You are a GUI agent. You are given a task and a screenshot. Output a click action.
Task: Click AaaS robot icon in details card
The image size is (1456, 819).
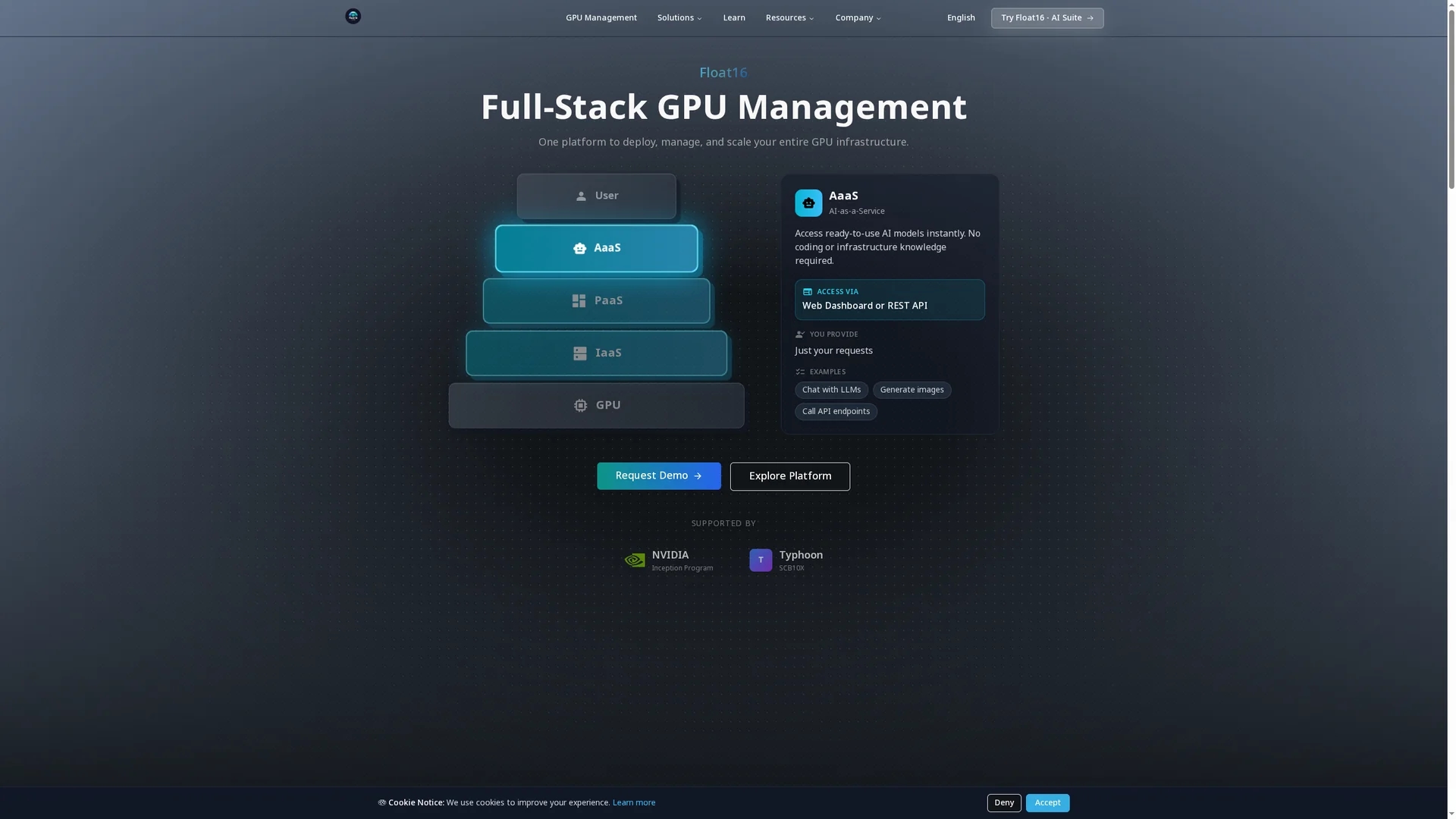coord(808,203)
